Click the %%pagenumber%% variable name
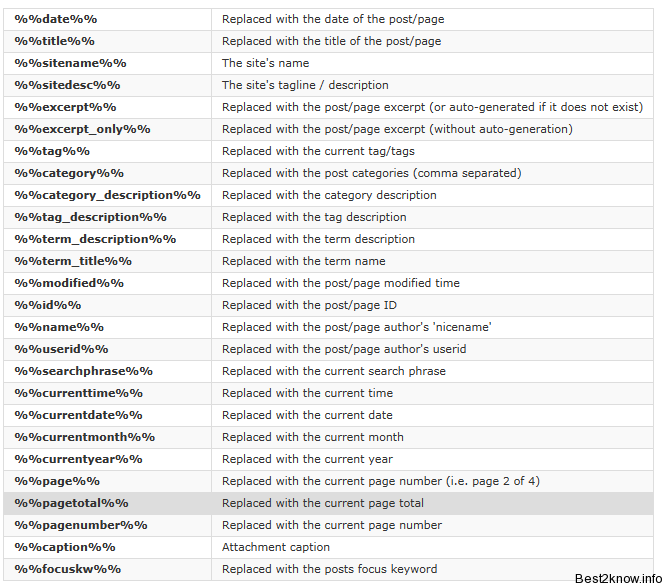Screen dimensions: 666x587 81,525
